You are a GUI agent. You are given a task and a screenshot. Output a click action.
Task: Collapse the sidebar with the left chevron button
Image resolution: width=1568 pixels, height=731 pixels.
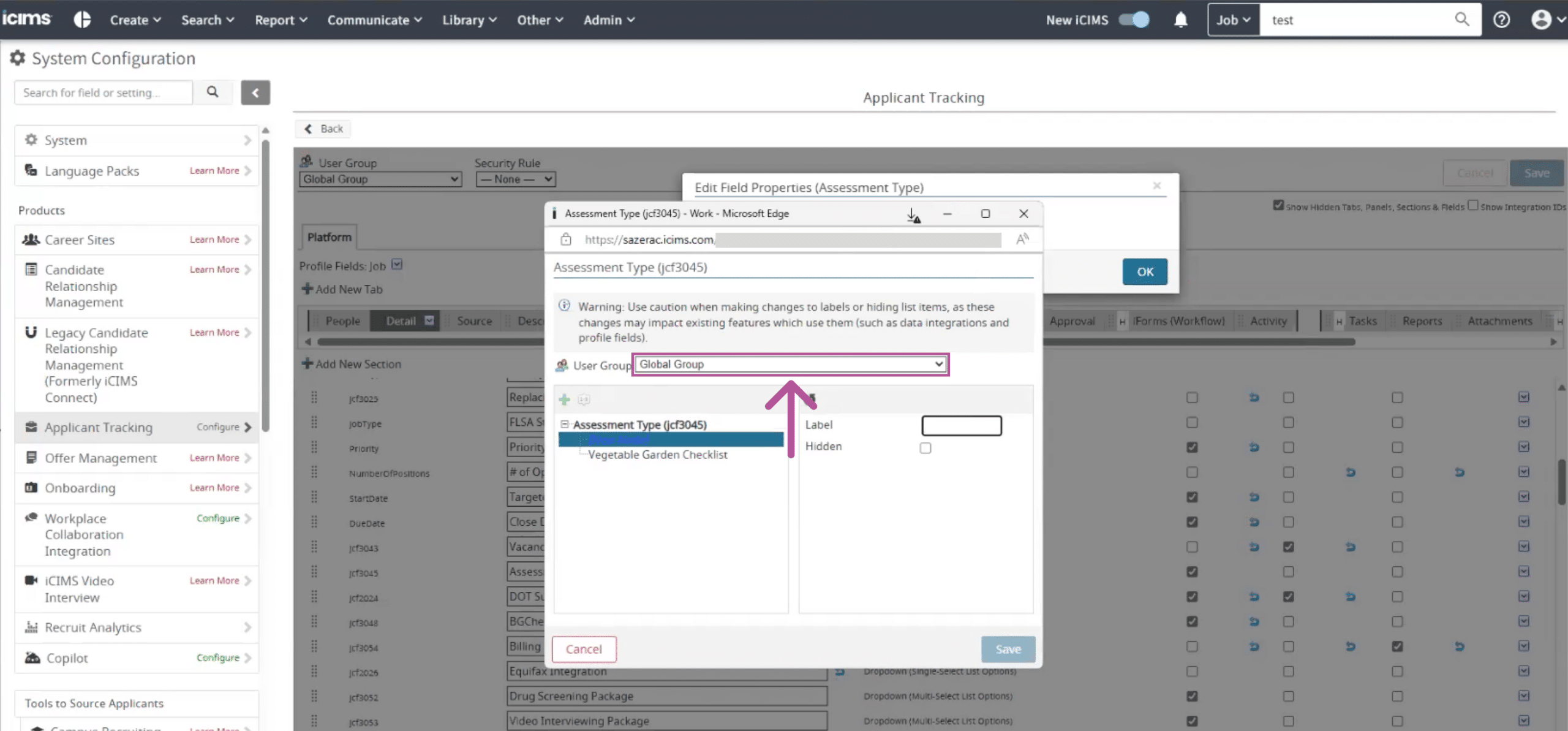[255, 93]
